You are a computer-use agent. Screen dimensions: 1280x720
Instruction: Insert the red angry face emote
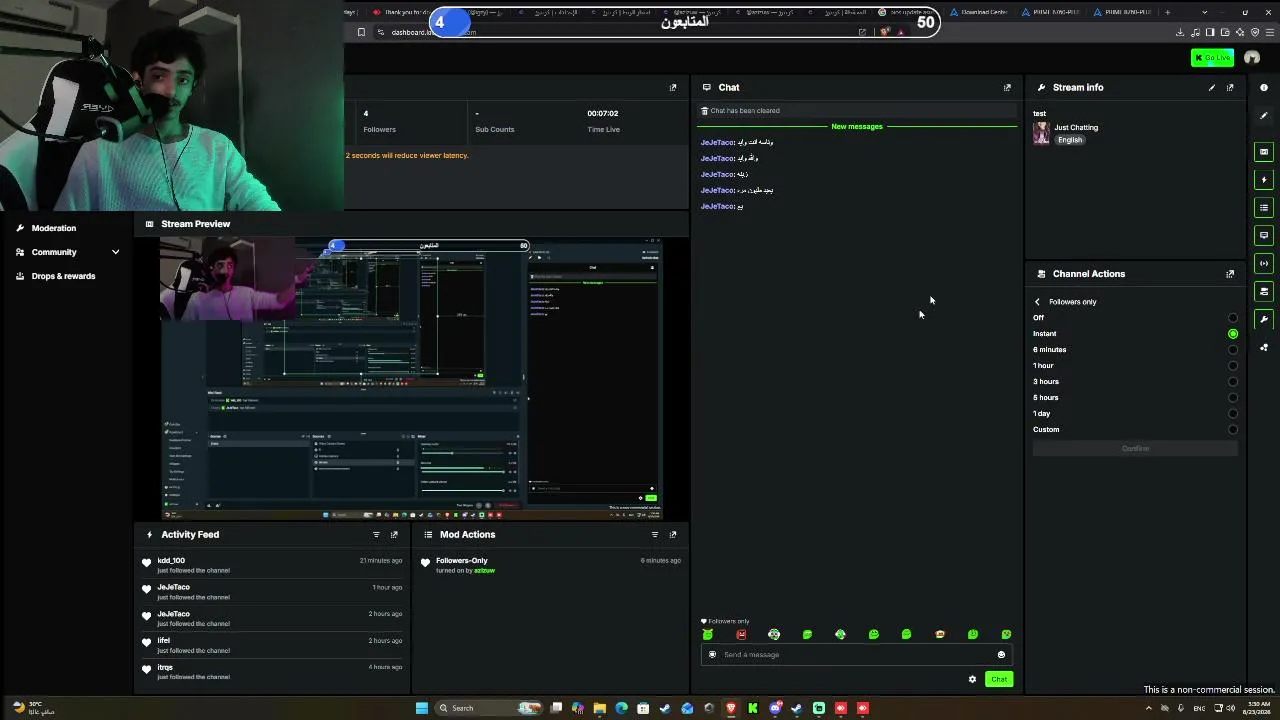pyautogui.click(x=741, y=635)
